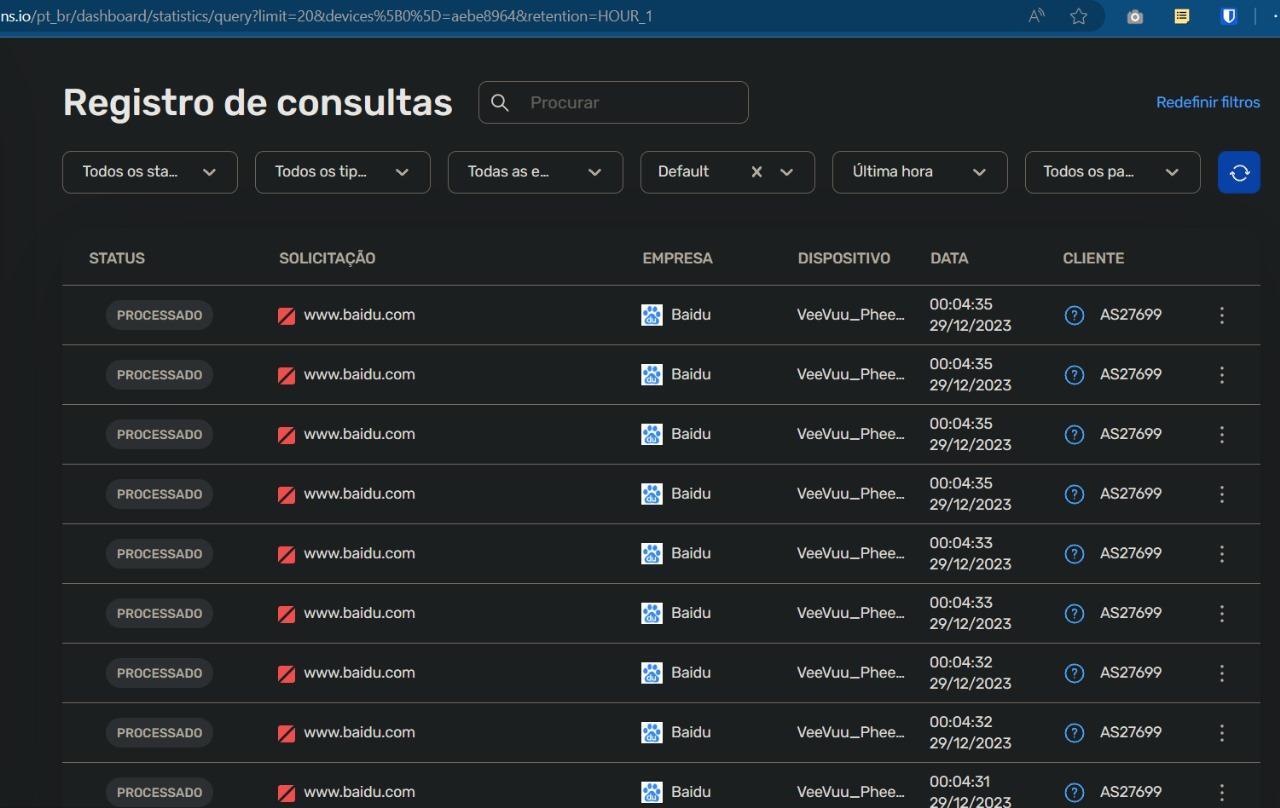Clear the Default device filter with the X
This screenshot has width=1280, height=808.
pyautogui.click(x=757, y=172)
